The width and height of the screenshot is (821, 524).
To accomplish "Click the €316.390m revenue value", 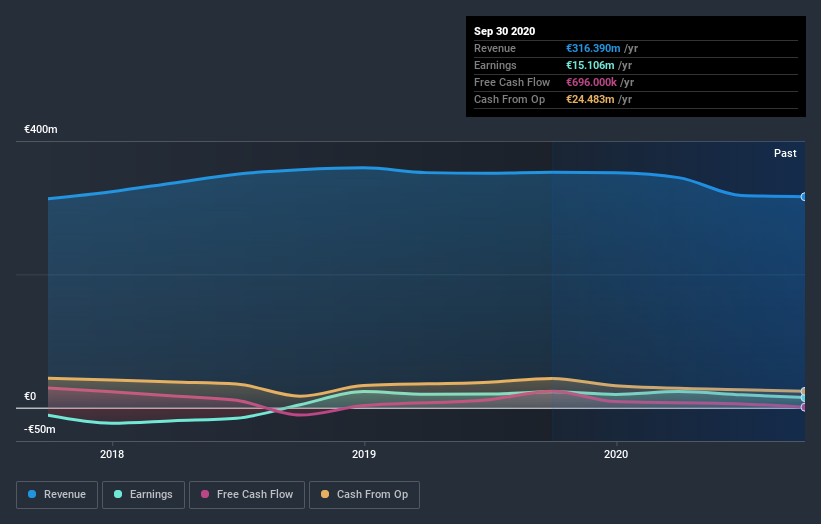I will (593, 48).
